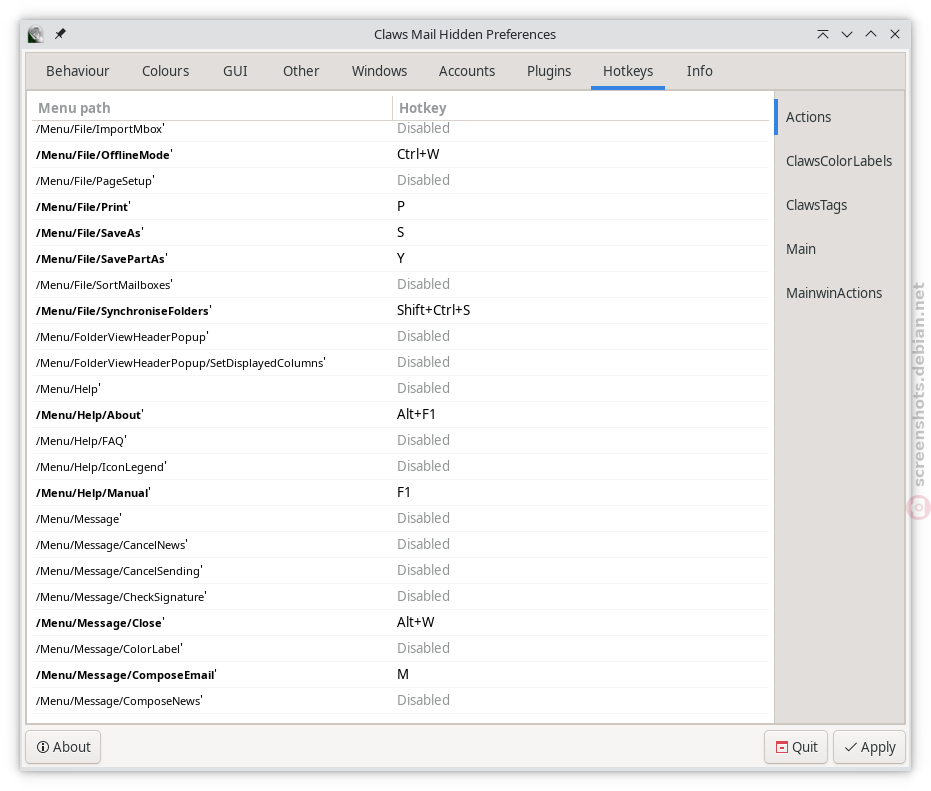This screenshot has height=791, width=931.
Task: Select the /Menu/Help/IconLegend row
Action: pyautogui.click(x=401, y=467)
